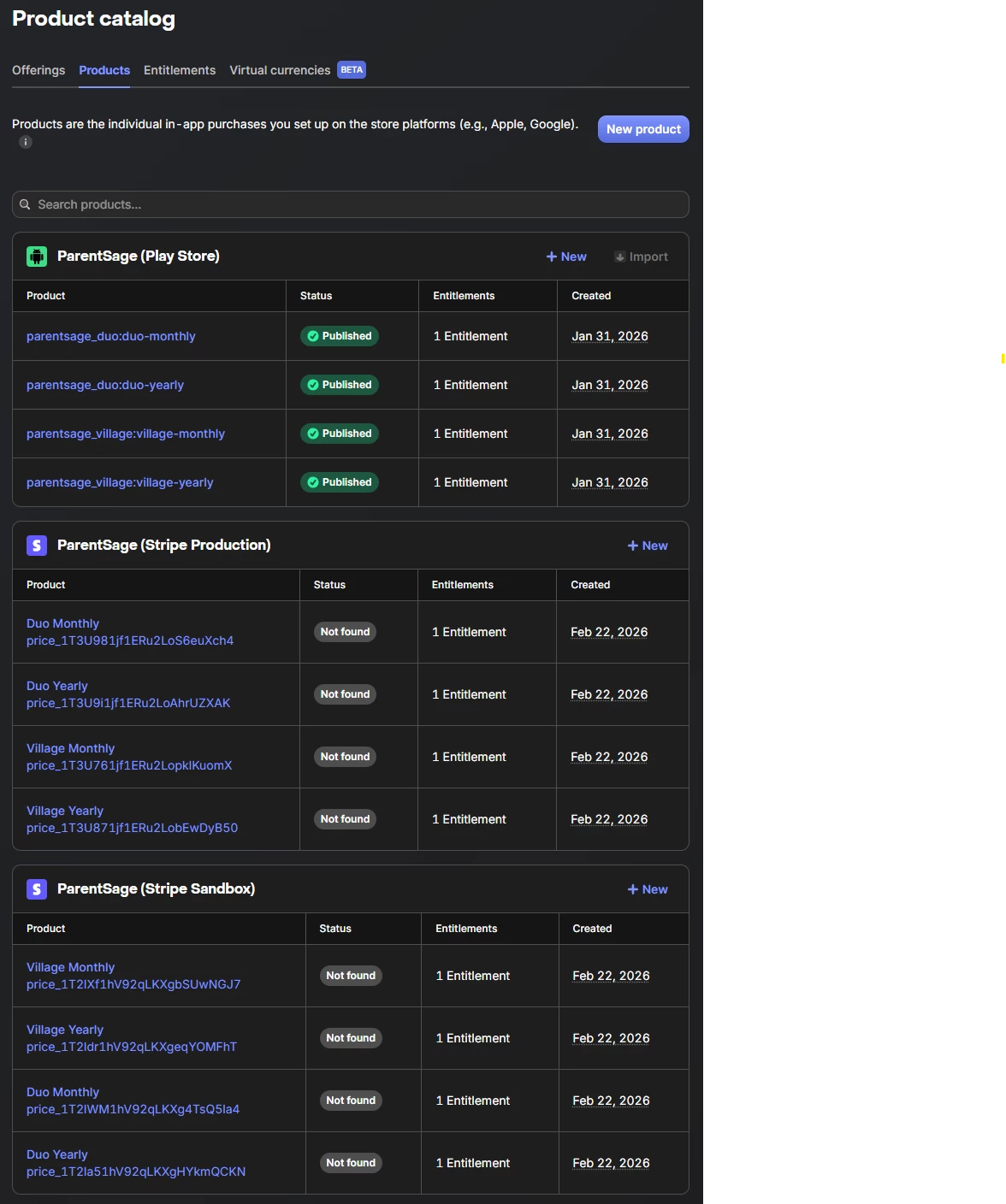Click ParentSage (Stripe Sandbox) heading
This screenshot has height=1204, width=1006.
tap(157, 889)
